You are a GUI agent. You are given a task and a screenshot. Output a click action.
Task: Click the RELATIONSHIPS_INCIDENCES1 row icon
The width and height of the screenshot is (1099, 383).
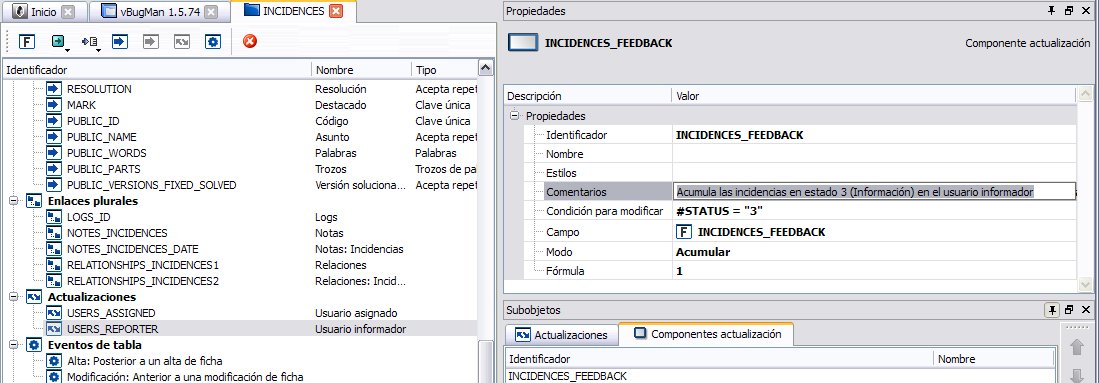54,265
